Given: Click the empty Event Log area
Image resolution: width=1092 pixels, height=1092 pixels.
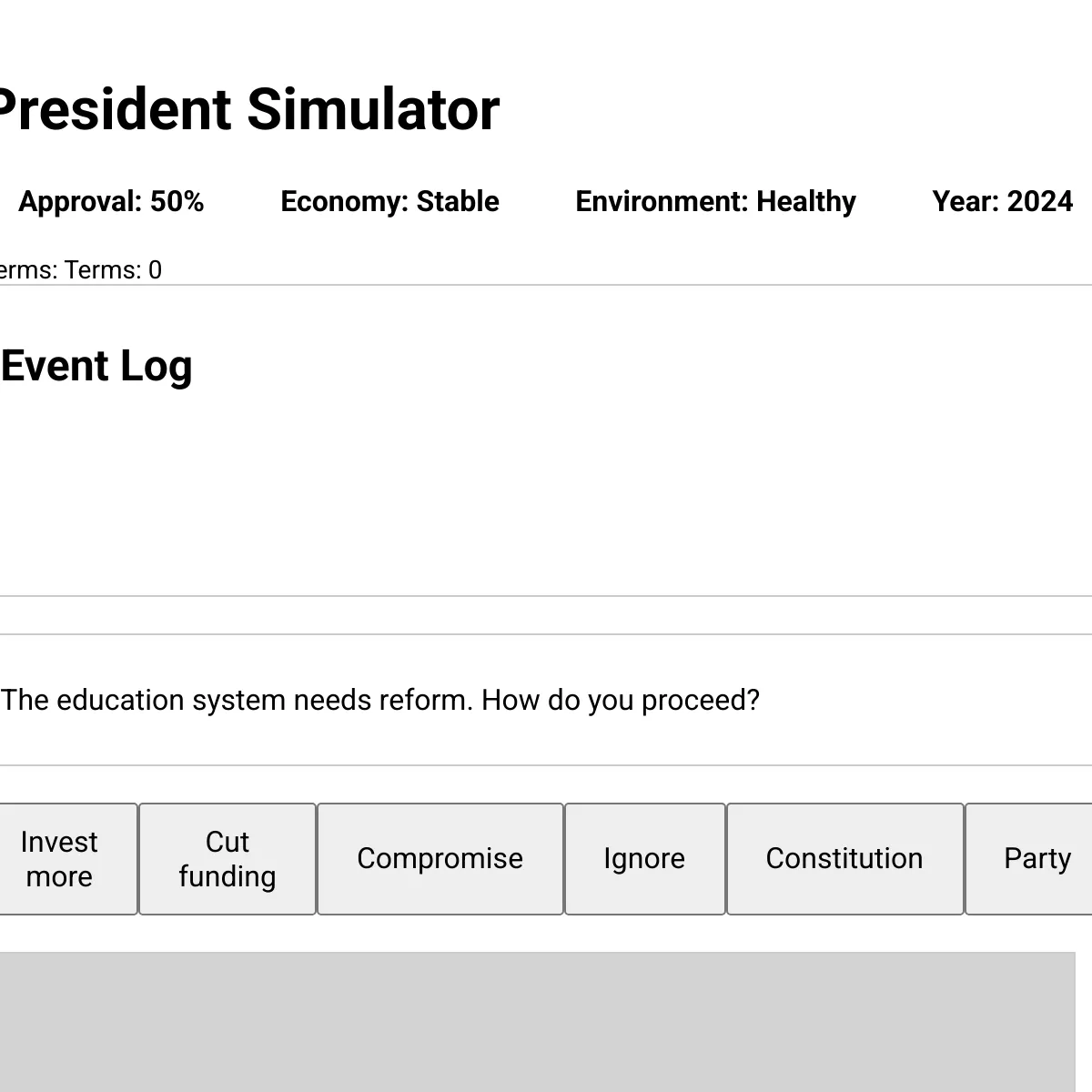Looking at the screenshot, I should coord(546,496).
